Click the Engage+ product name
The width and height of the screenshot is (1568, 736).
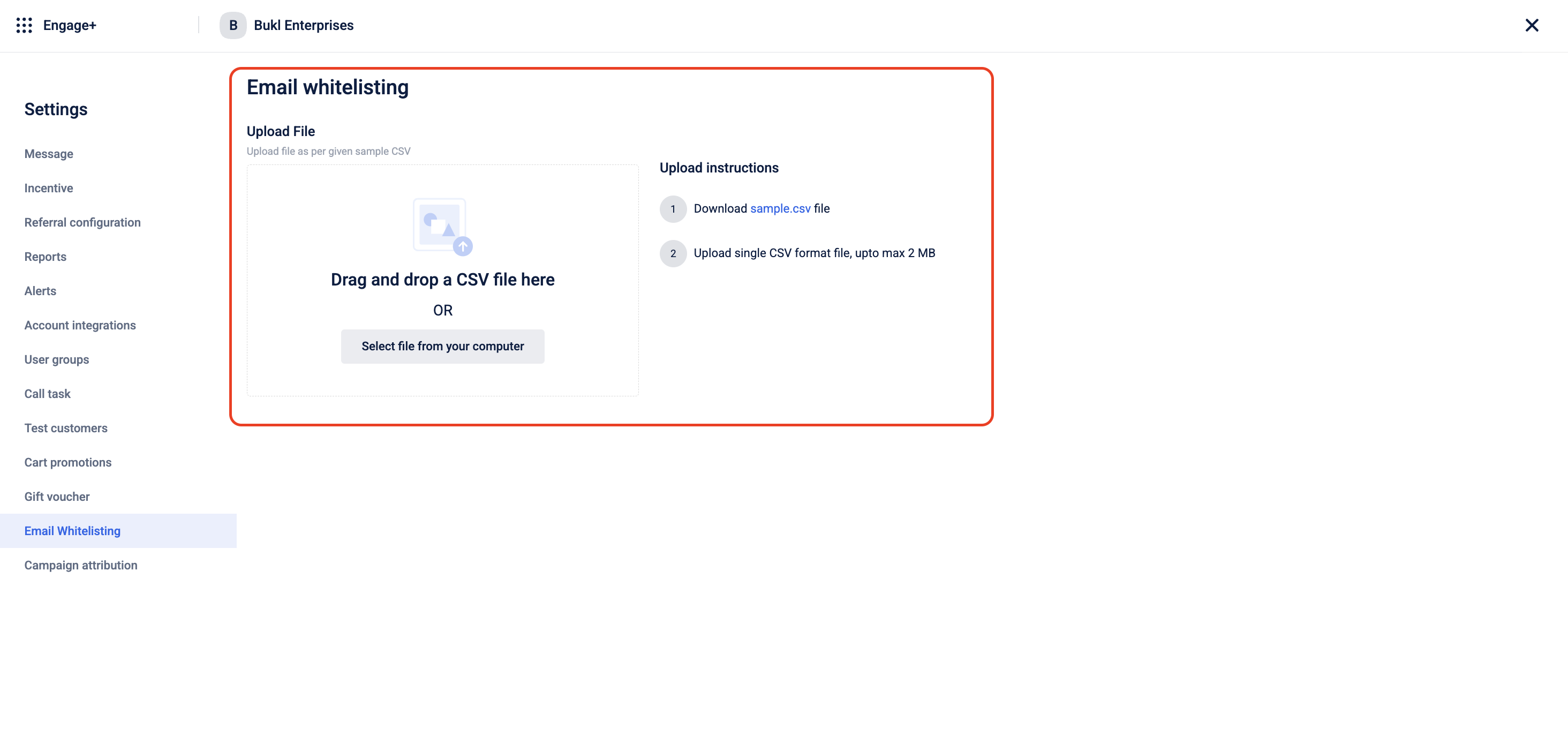pyautogui.click(x=70, y=26)
